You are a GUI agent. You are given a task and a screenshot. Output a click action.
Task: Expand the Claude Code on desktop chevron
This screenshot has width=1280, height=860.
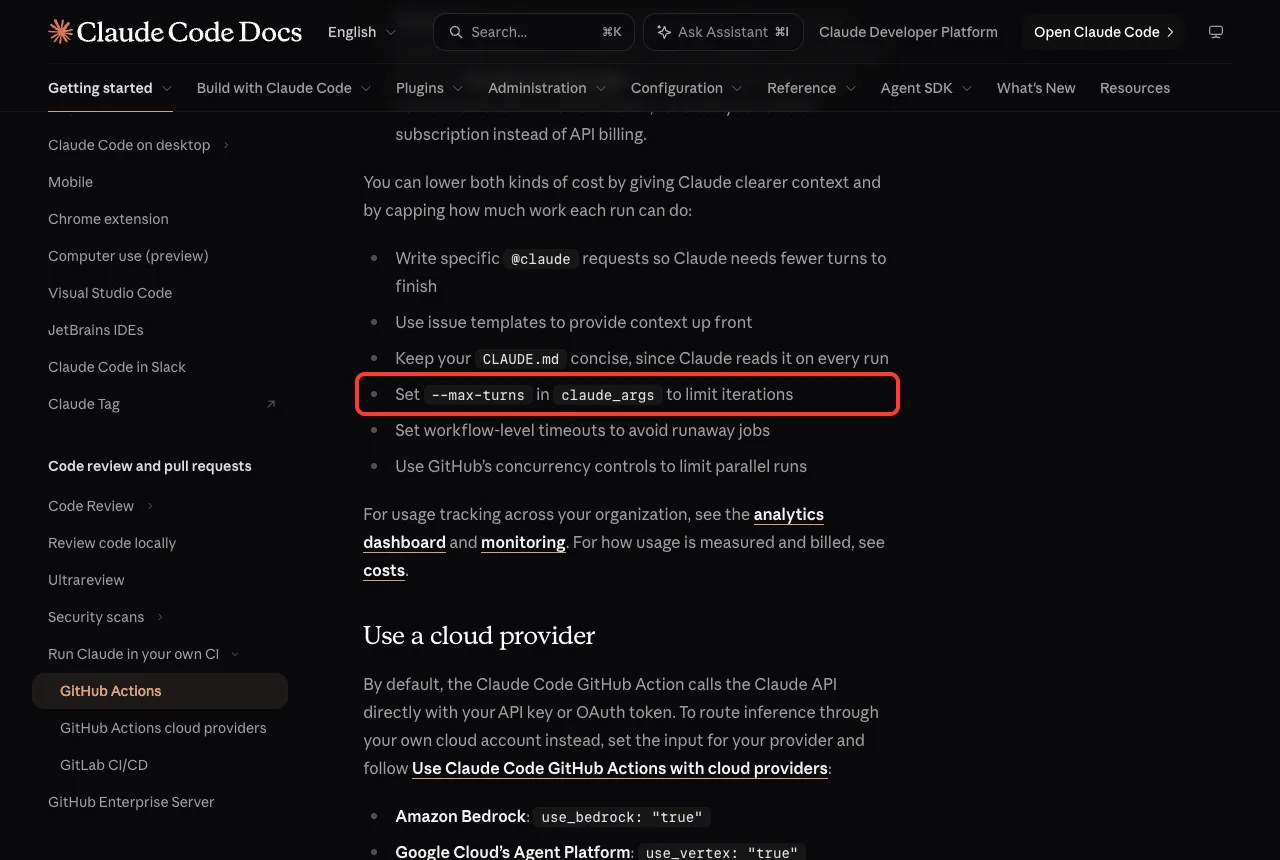pyautogui.click(x=226, y=145)
